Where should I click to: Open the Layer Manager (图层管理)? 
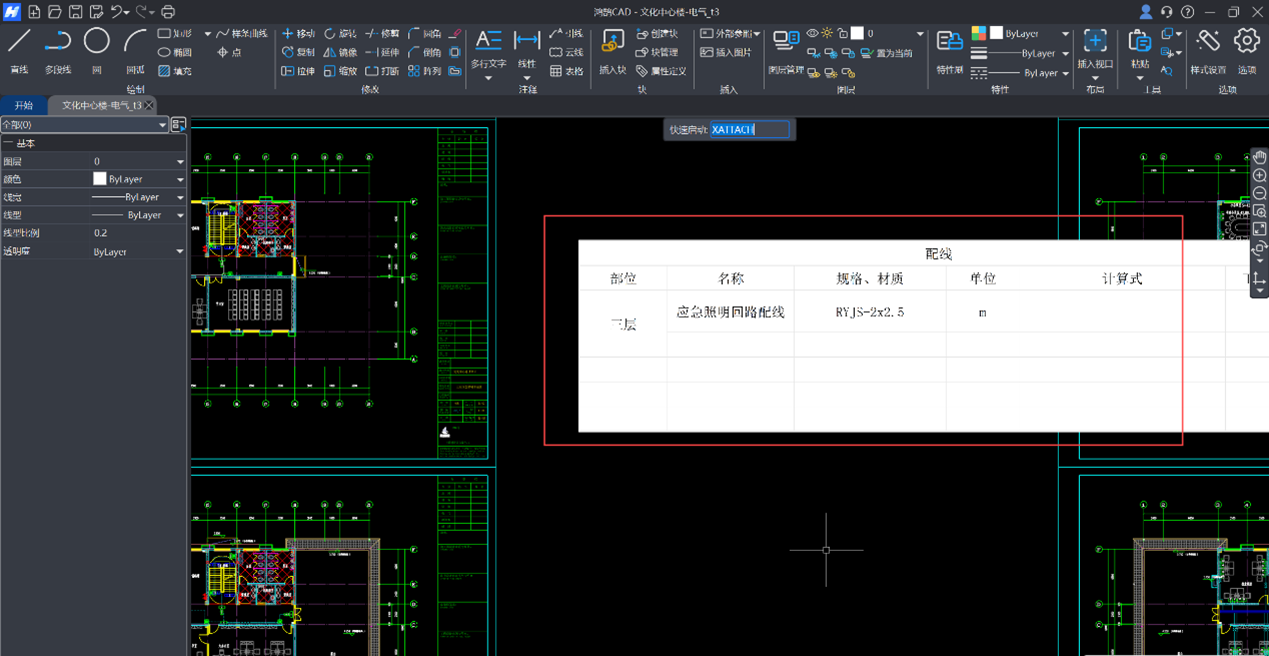click(786, 49)
